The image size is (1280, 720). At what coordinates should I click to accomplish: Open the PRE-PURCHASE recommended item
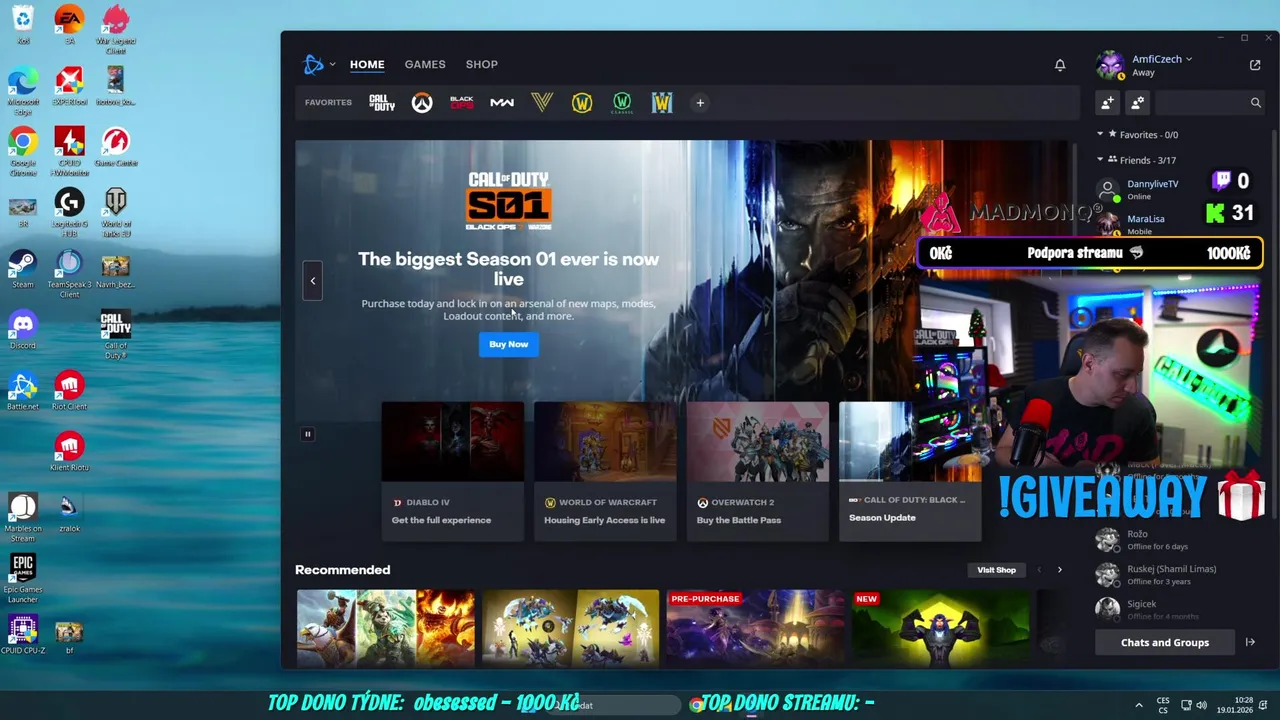tap(755, 628)
